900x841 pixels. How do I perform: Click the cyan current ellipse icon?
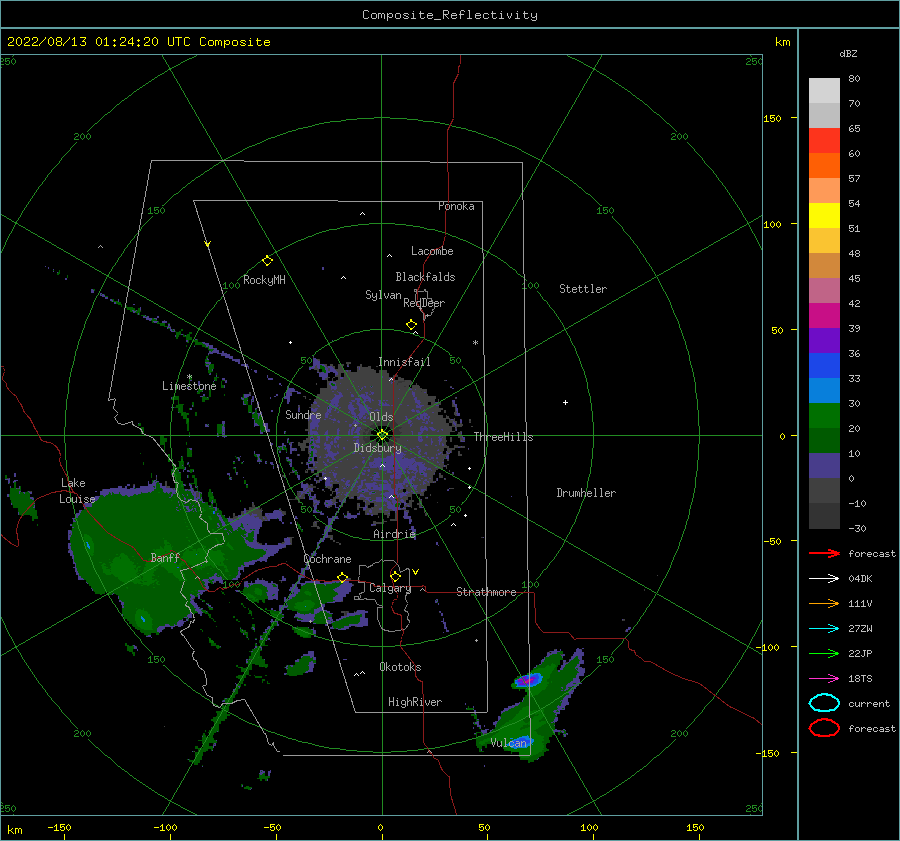pos(824,703)
